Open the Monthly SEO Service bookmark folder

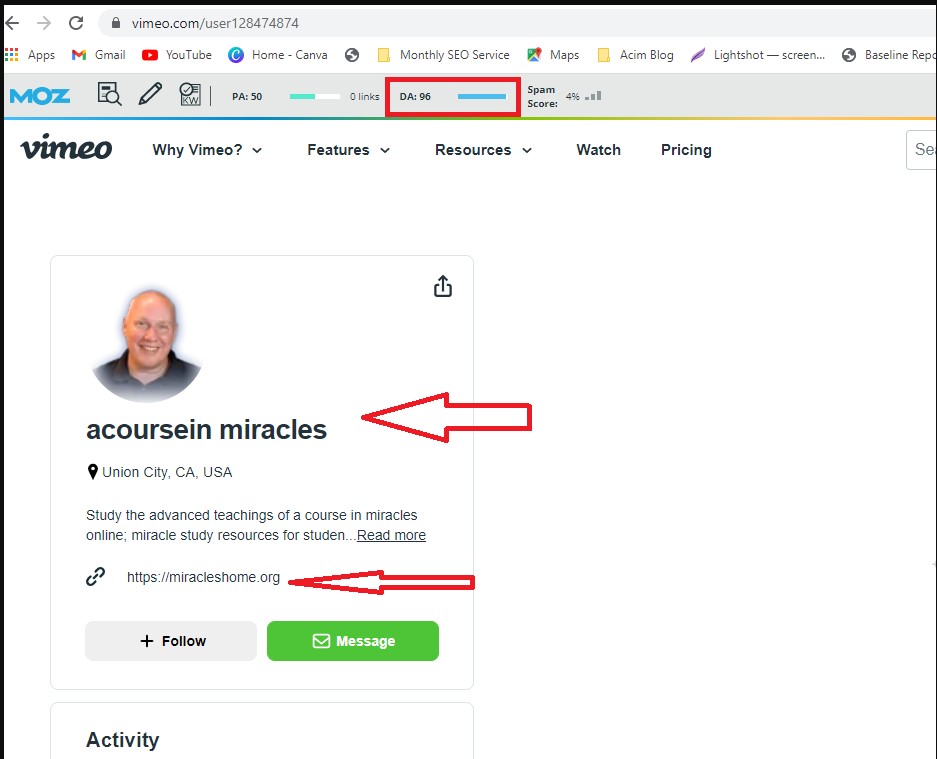(x=443, y=55)
